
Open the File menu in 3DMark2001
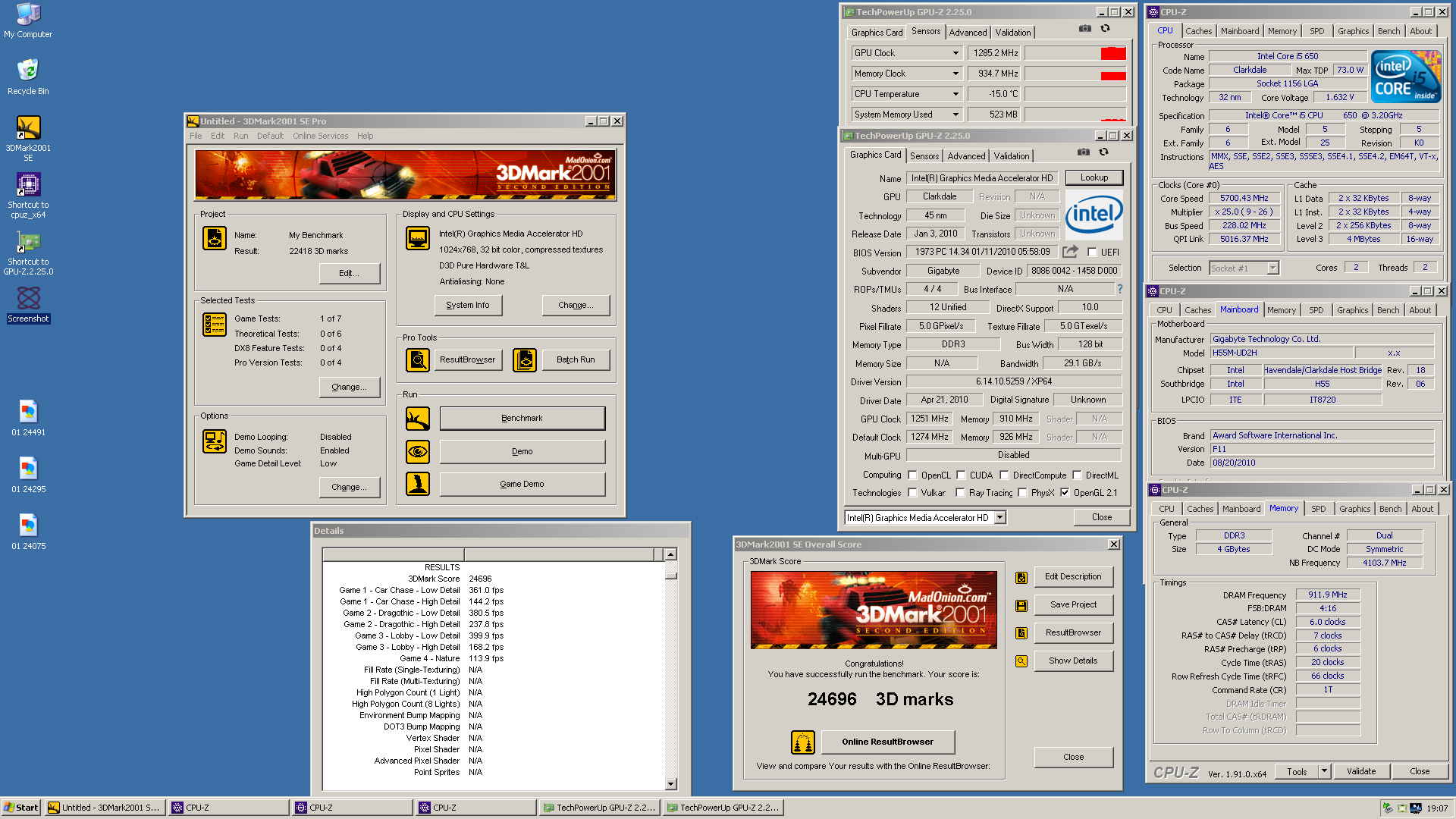tap(196, 136)
